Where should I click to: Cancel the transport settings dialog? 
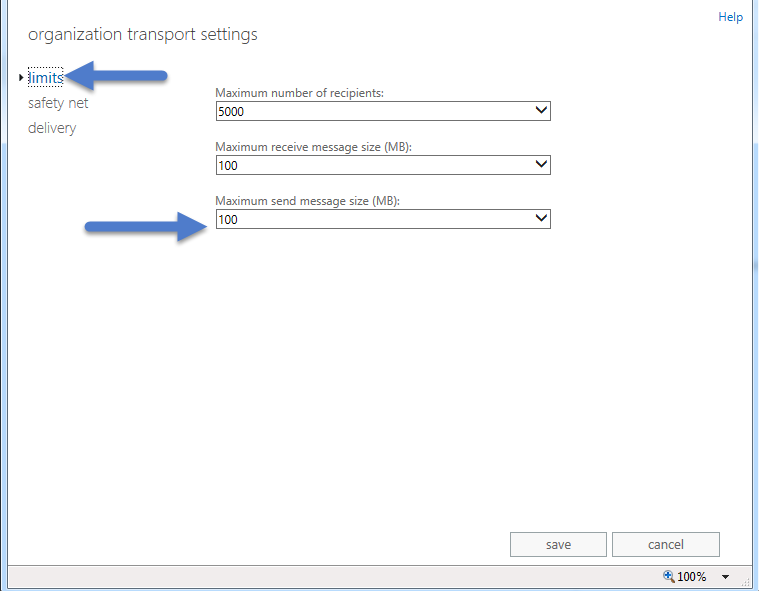666,545
